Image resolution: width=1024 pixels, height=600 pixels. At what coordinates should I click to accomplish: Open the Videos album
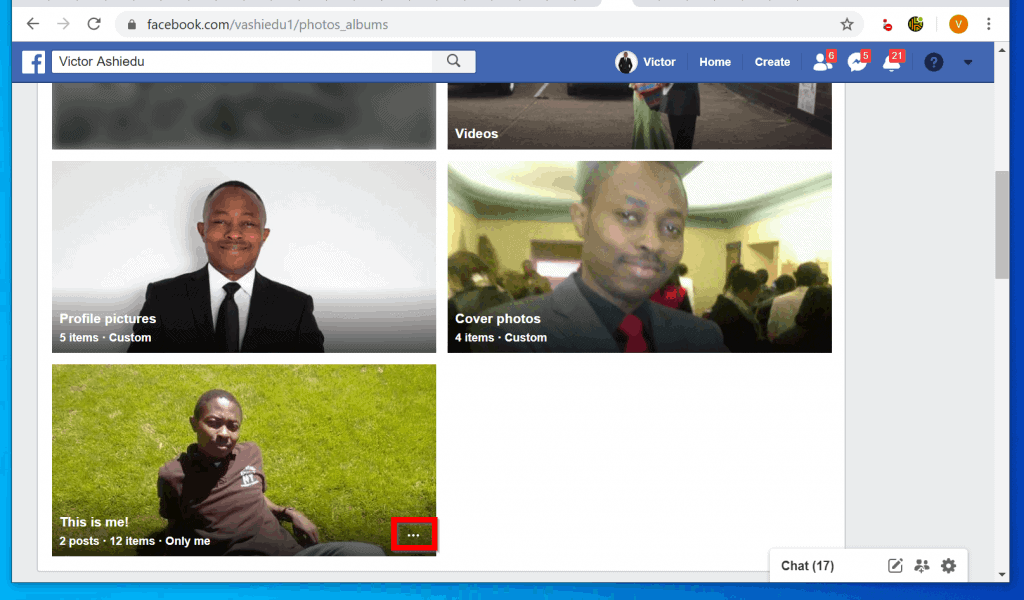pyautogui.click(x=639, y=116)
